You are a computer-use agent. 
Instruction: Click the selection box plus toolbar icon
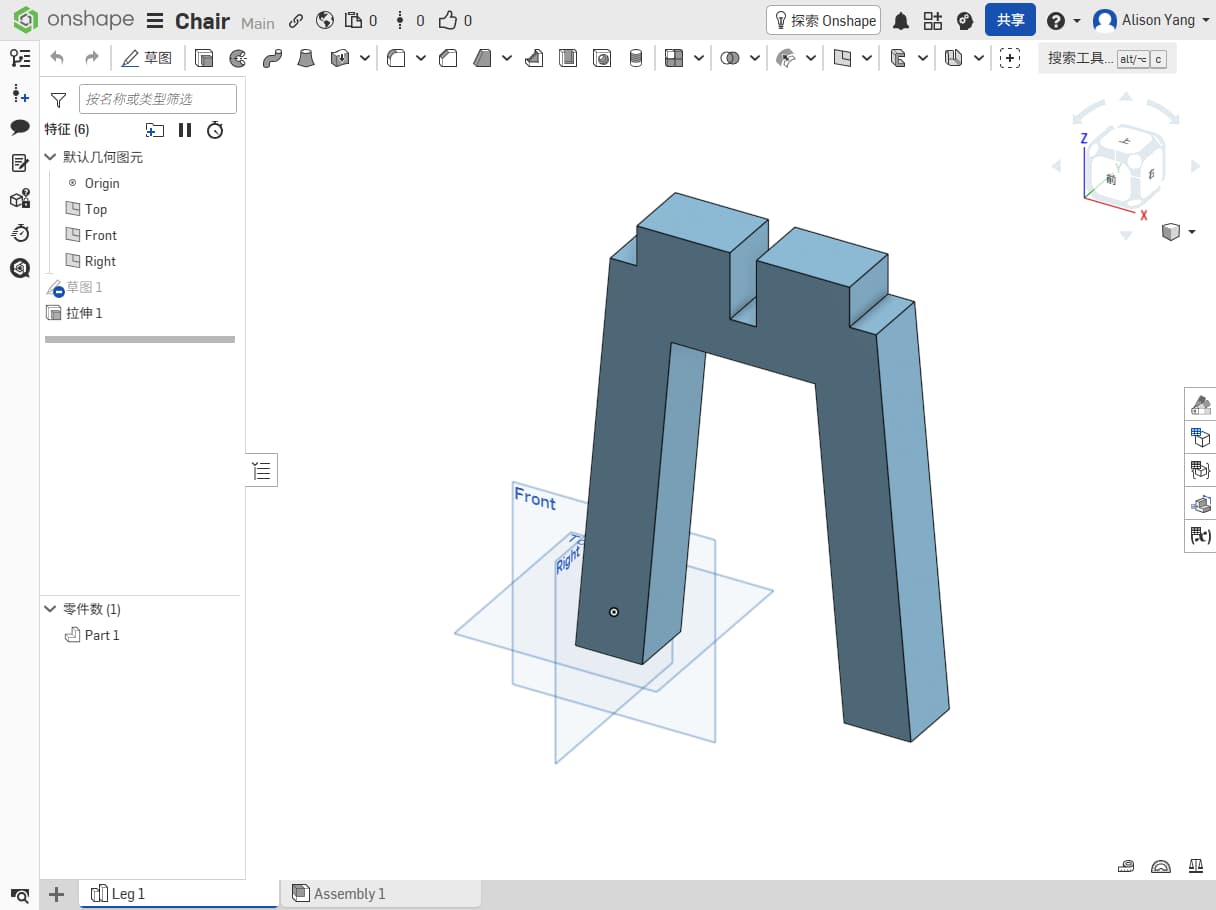[1010, 58]
